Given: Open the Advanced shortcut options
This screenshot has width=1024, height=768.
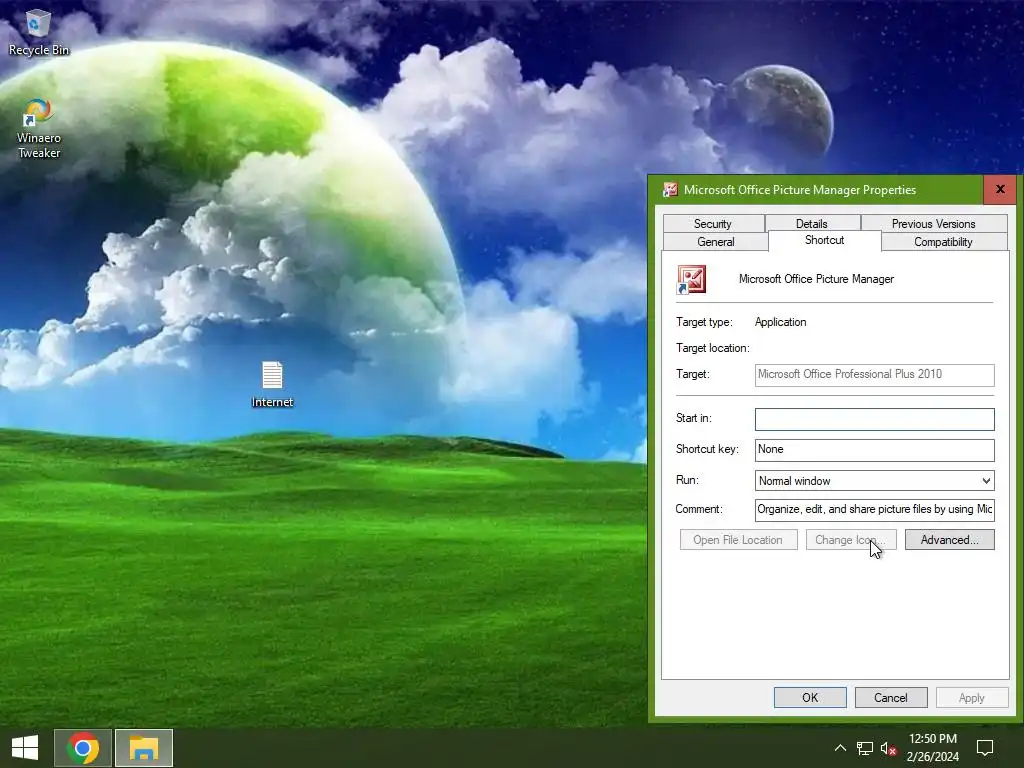Looking at the screenshot, I should [x=950, y=540].
